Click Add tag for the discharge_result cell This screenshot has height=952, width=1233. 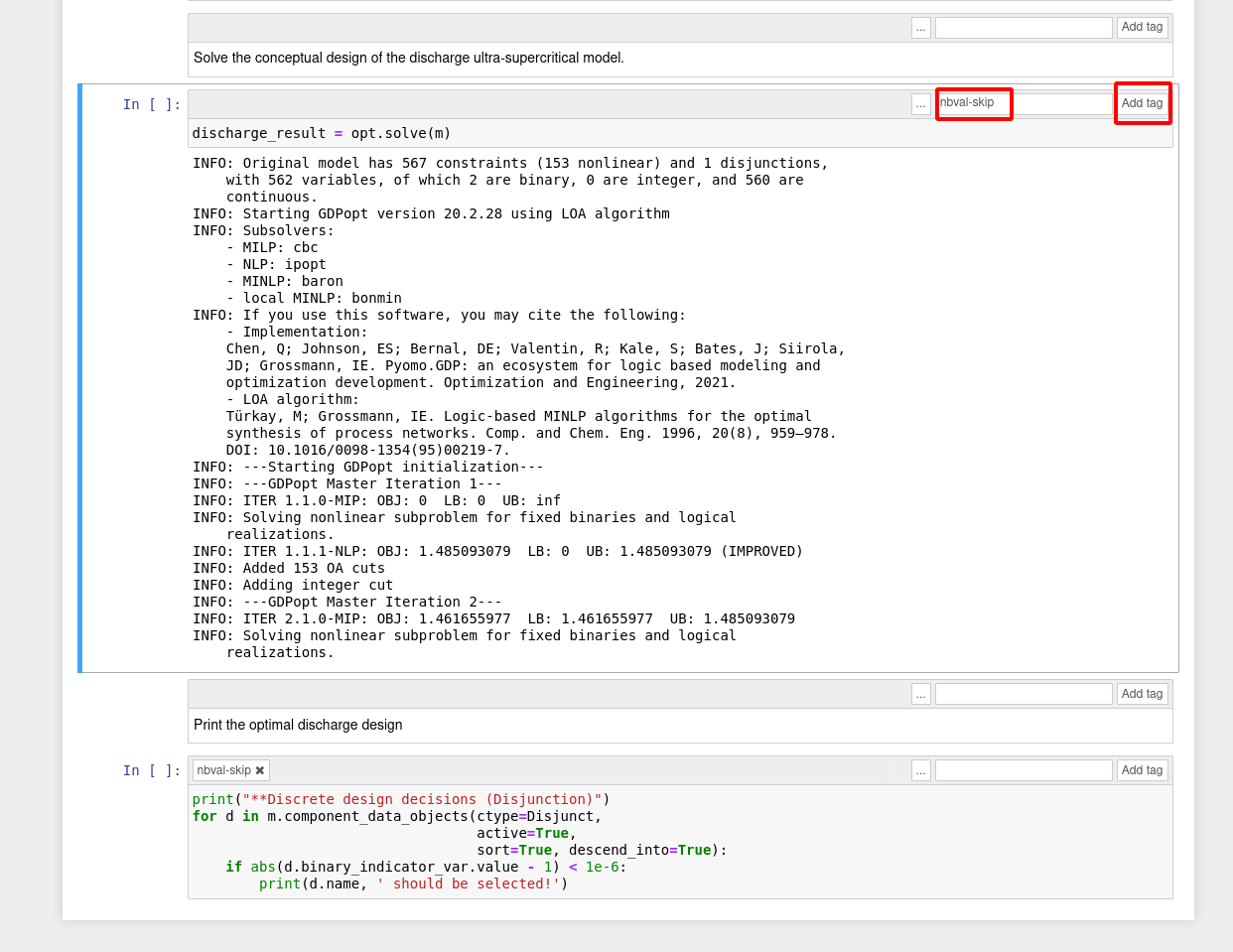coord(1142,104)
